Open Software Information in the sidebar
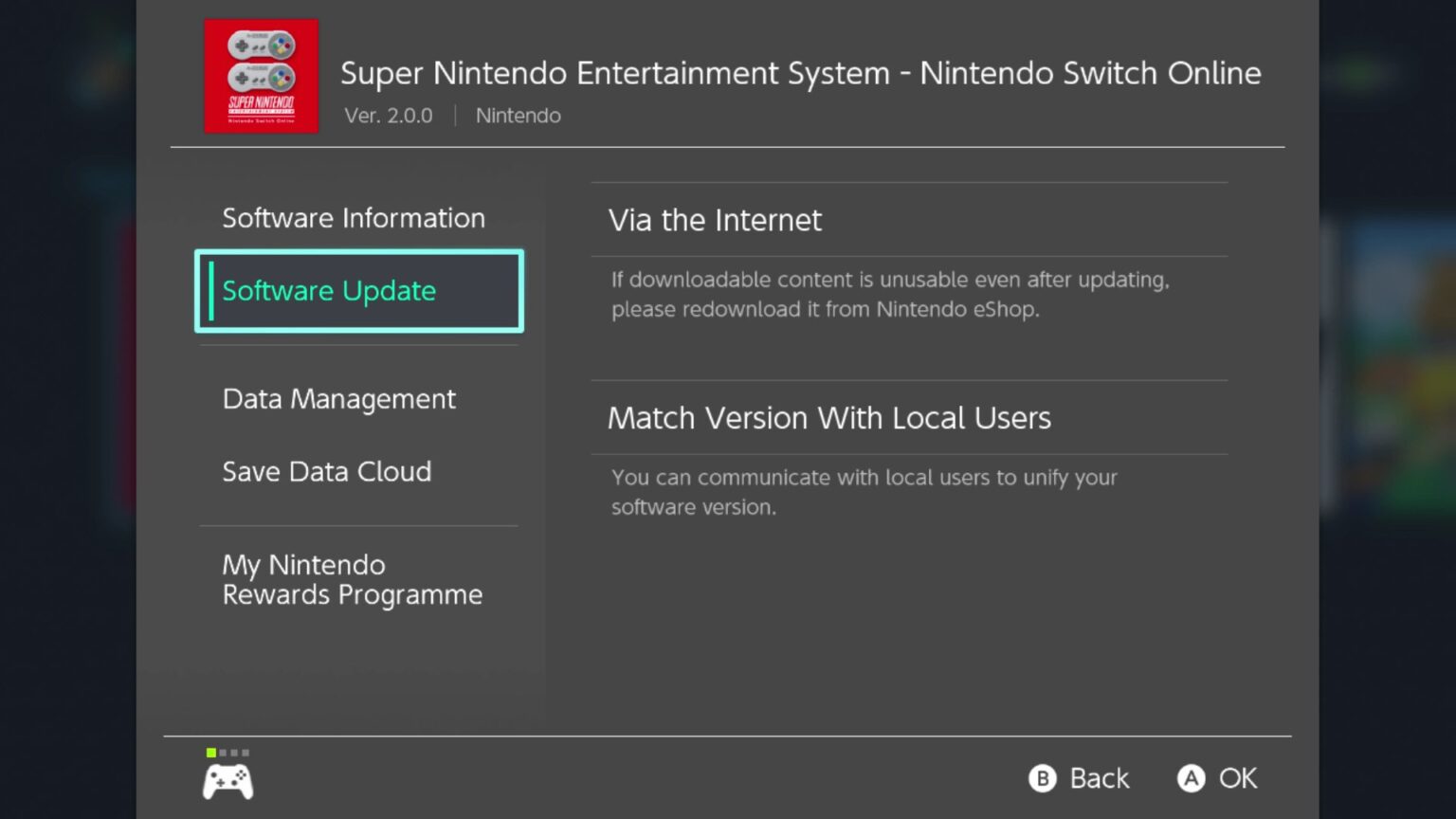The image size is (1456, 819). tap(354, 217)
